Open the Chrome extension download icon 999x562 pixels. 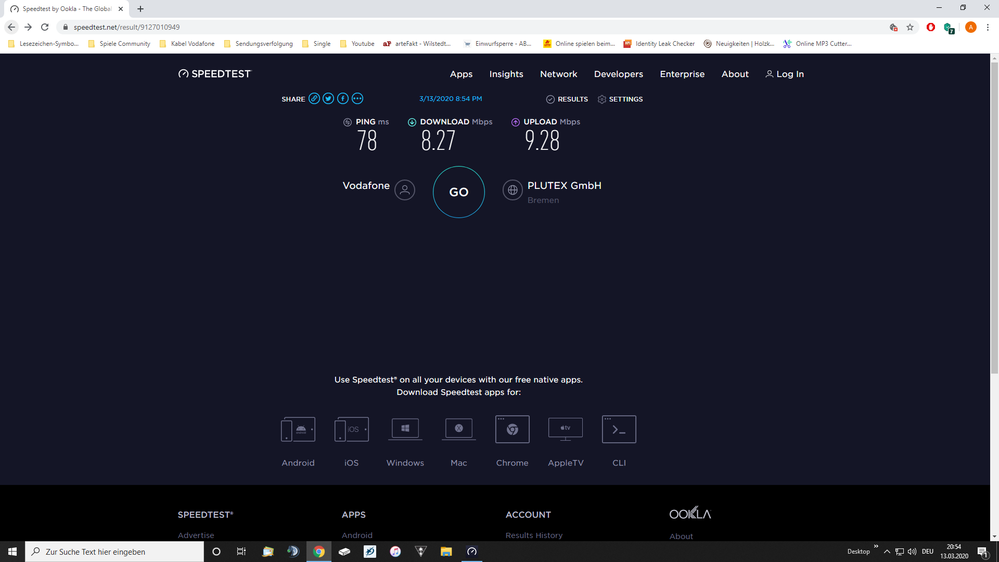tap(512, 429)
